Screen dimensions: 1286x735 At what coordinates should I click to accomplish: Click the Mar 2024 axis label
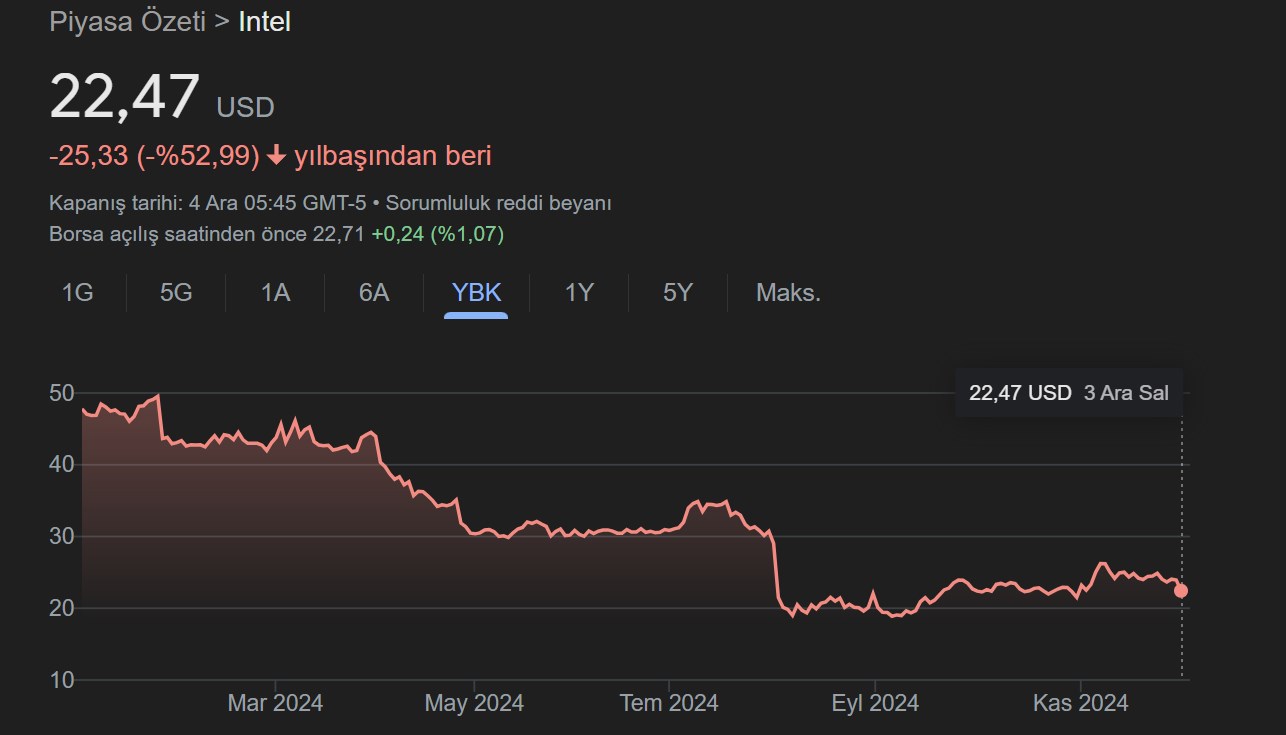tap(275, 703)
